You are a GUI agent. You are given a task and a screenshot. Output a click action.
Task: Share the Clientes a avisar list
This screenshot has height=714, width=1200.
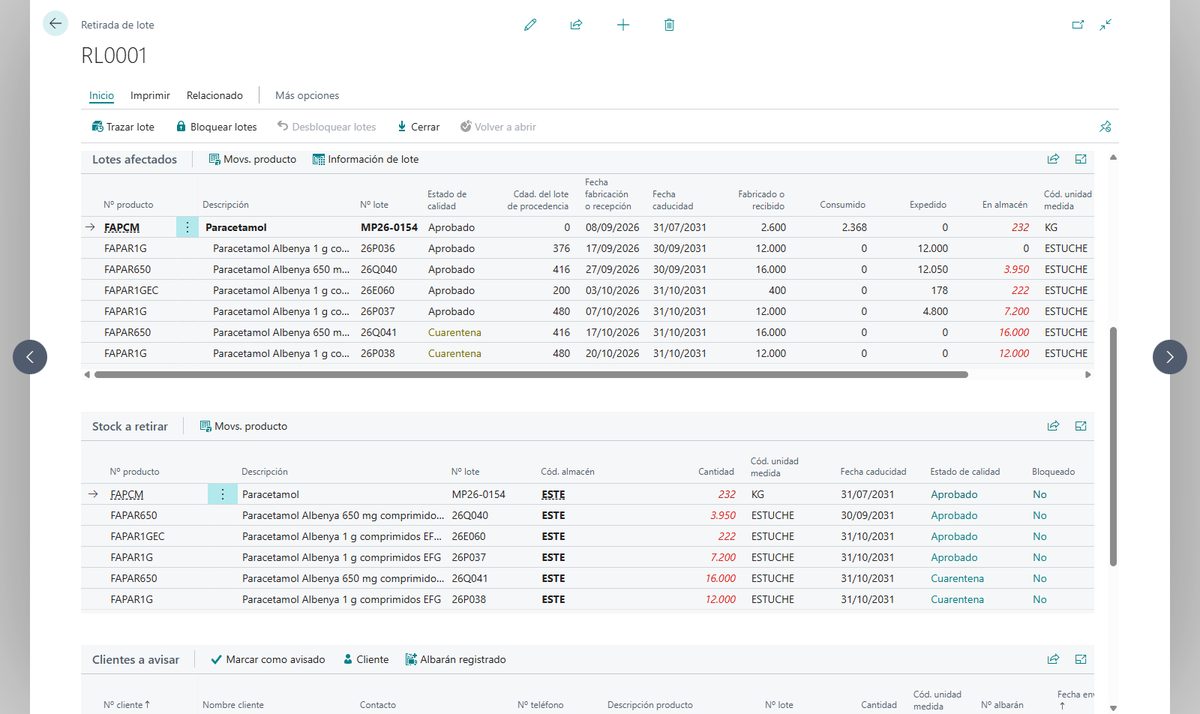pyautogui.click(x=1053, y=660)
